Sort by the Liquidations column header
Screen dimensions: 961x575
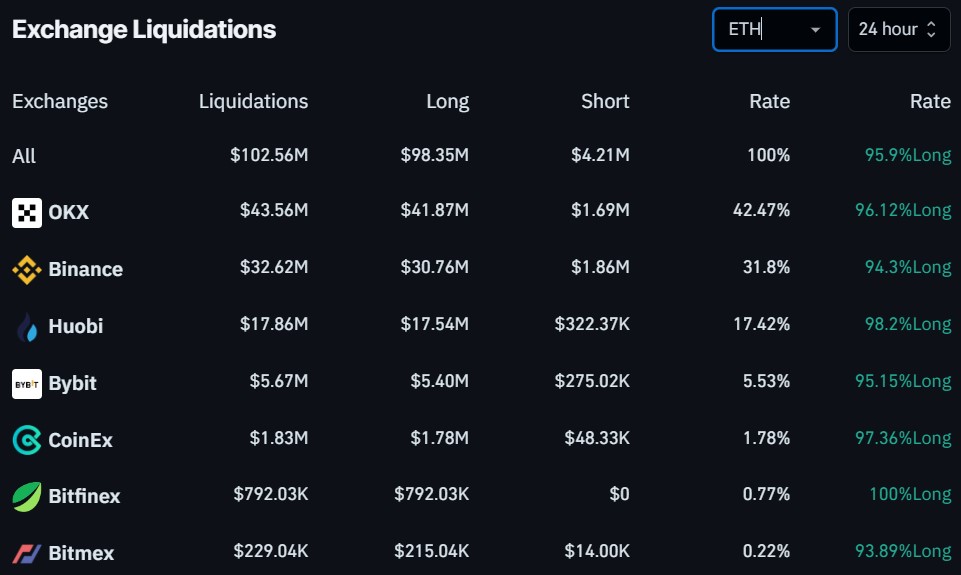coord(253,101)
